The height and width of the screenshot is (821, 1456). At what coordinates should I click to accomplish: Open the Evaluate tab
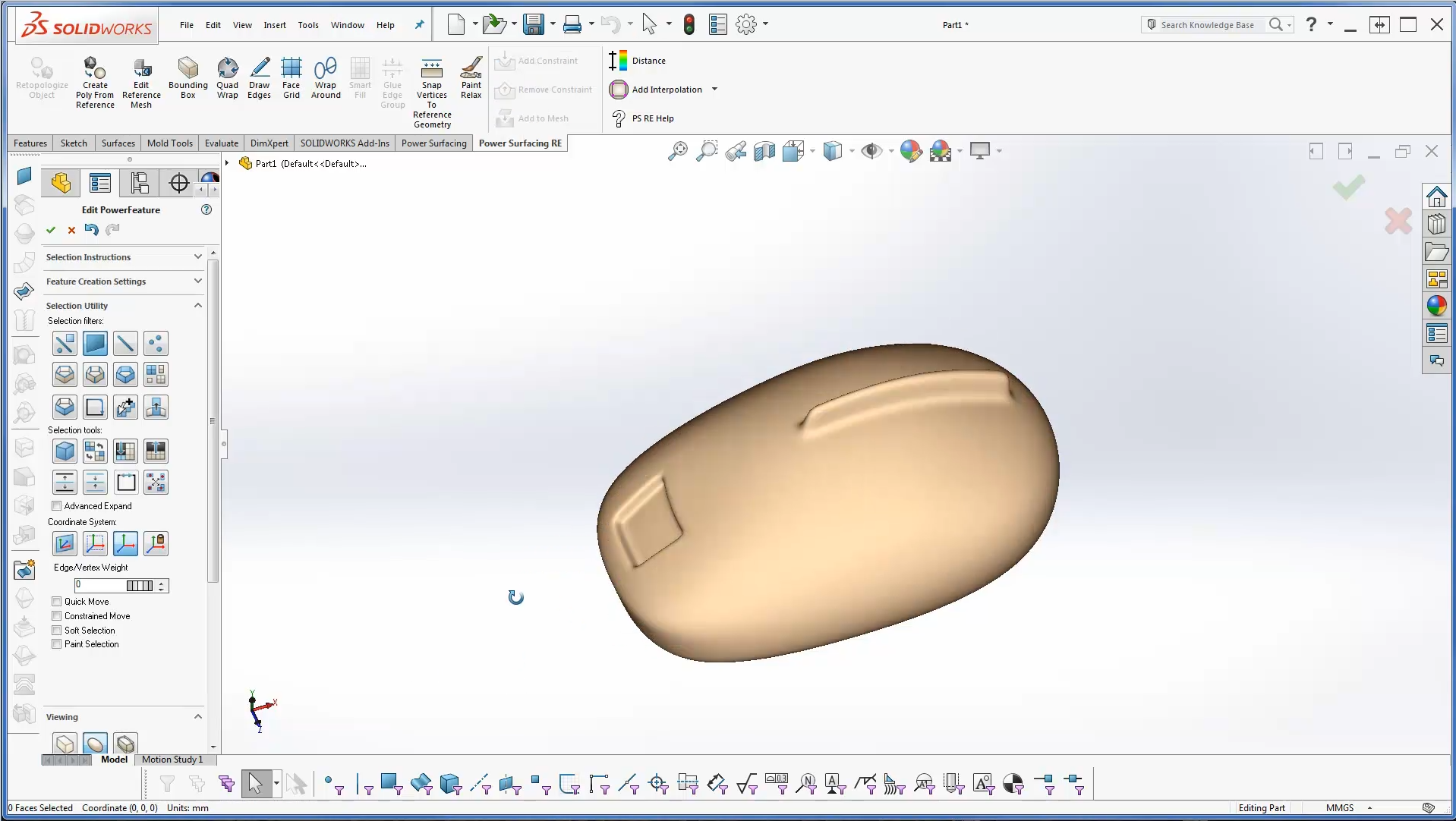222,143
